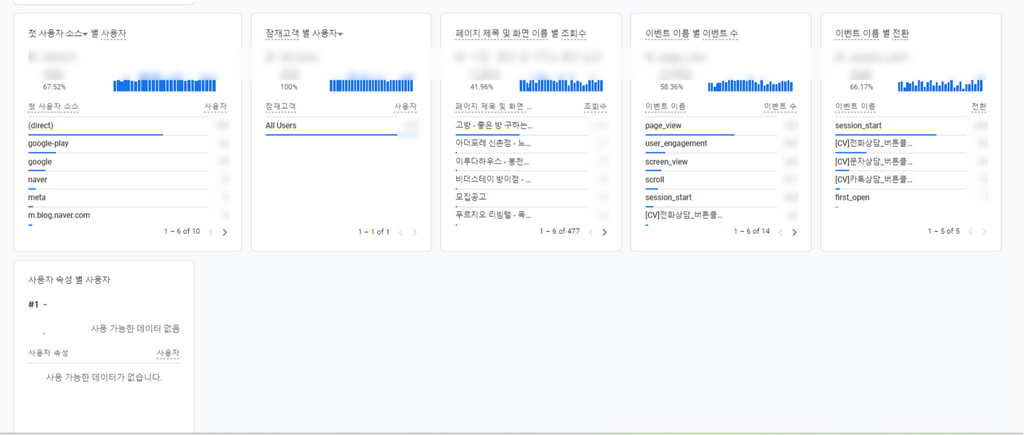Click next page arrow in 이벤트 이름 별 전환 card
The width and height of the screenshot is (1024, 435).
pos(985,232)
